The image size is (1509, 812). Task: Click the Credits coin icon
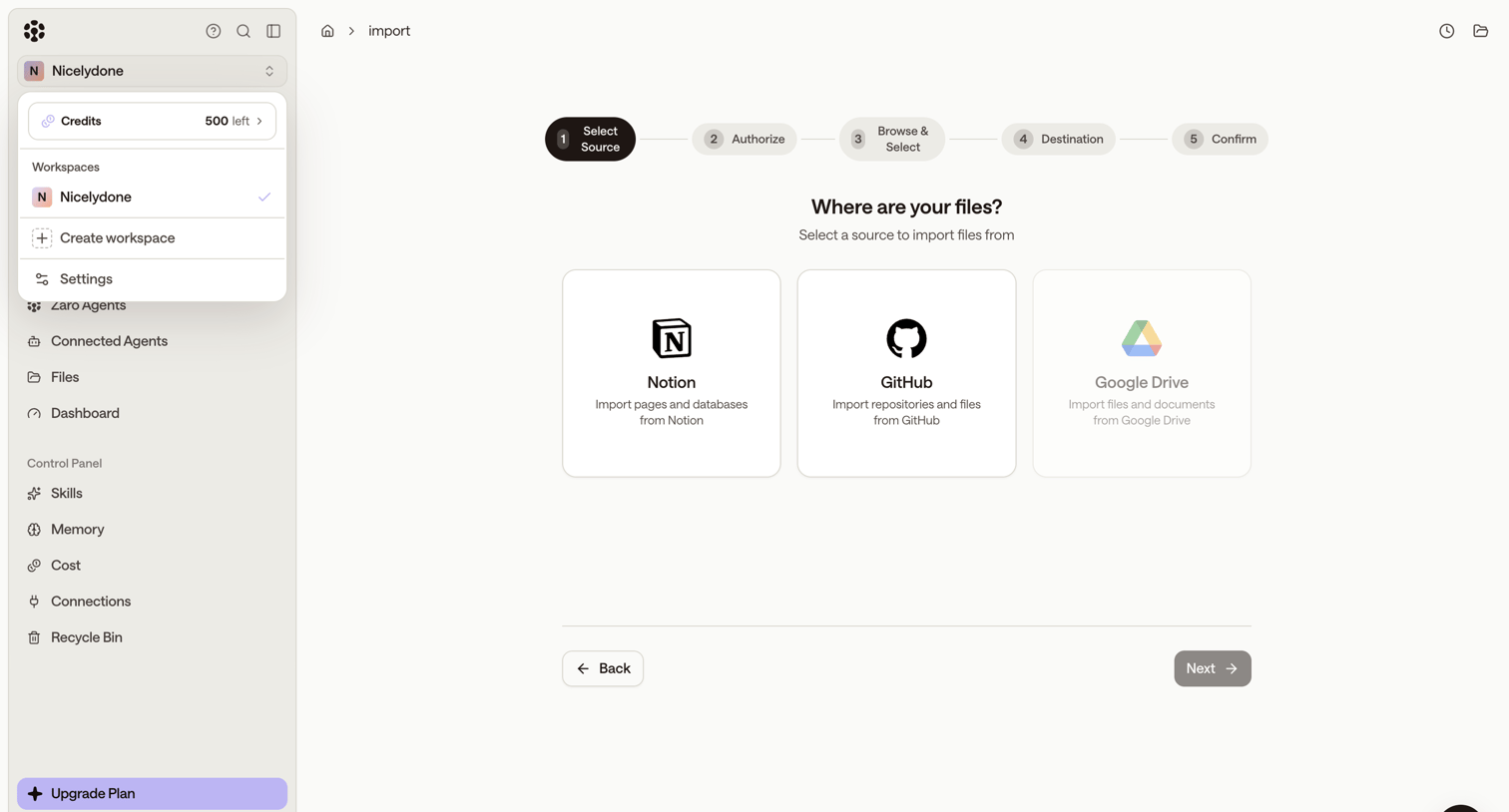48,121
